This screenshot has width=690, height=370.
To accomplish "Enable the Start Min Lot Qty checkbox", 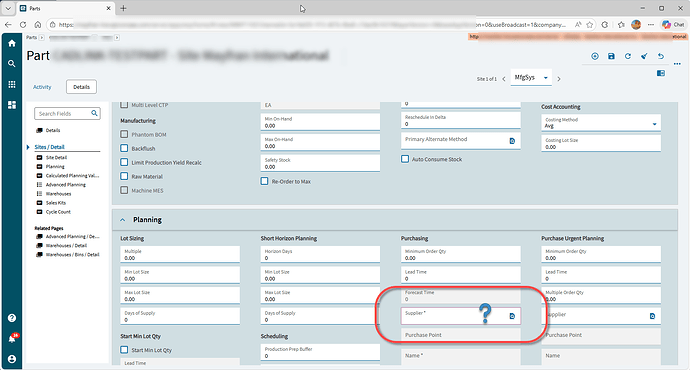I will [124, 350].
